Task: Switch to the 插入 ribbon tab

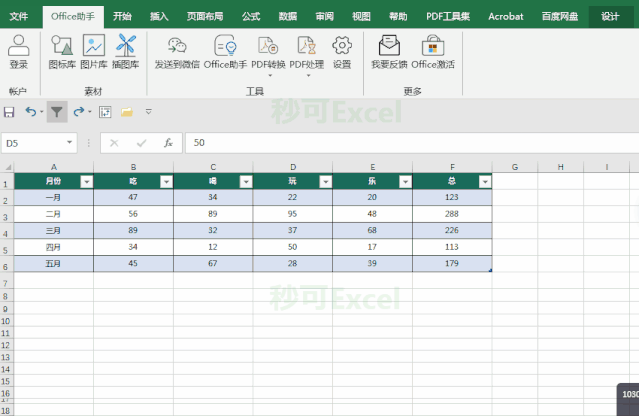Action: tap(159, 17)
